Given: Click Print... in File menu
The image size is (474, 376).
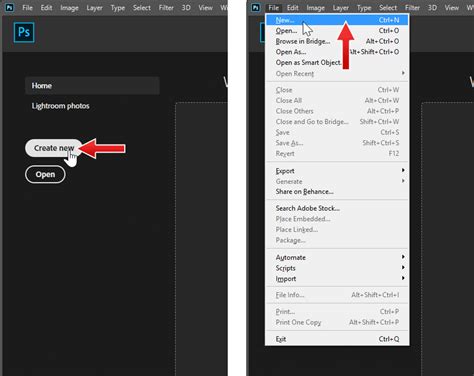Looking at the screenshot, I should pyautogui.click(x=337, y=312).
